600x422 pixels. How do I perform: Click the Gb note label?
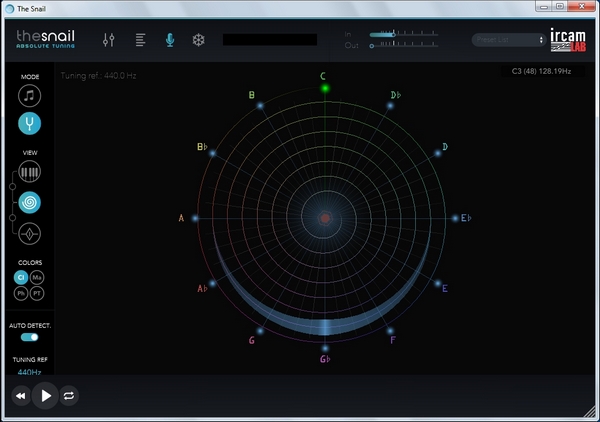[325, 359]
